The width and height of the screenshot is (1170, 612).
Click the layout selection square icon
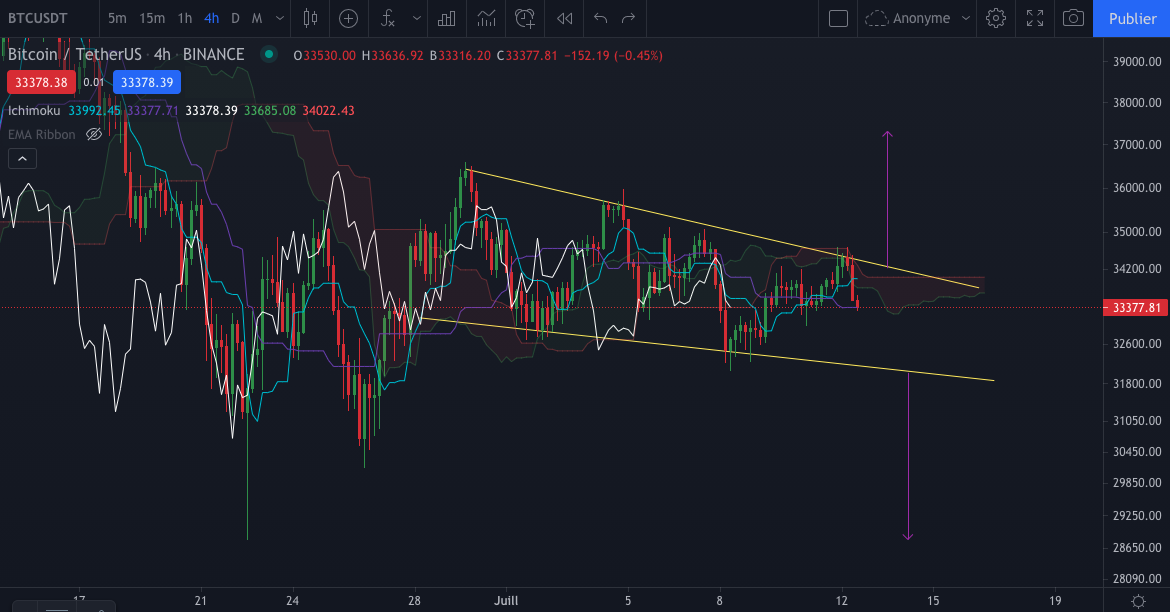point(838,18)
